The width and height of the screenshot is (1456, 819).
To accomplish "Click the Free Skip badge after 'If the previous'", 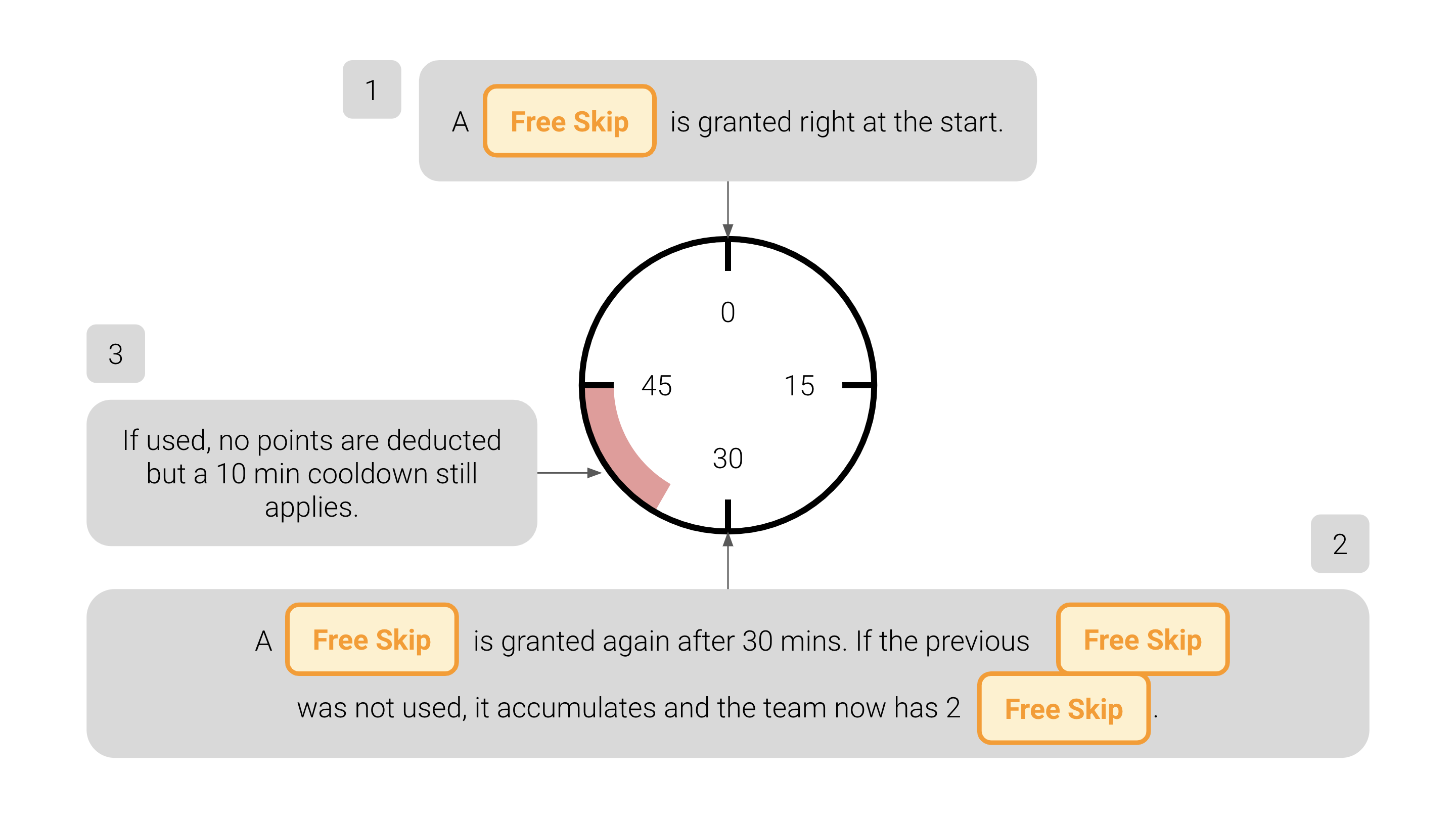I will [x=1143, y=639].
